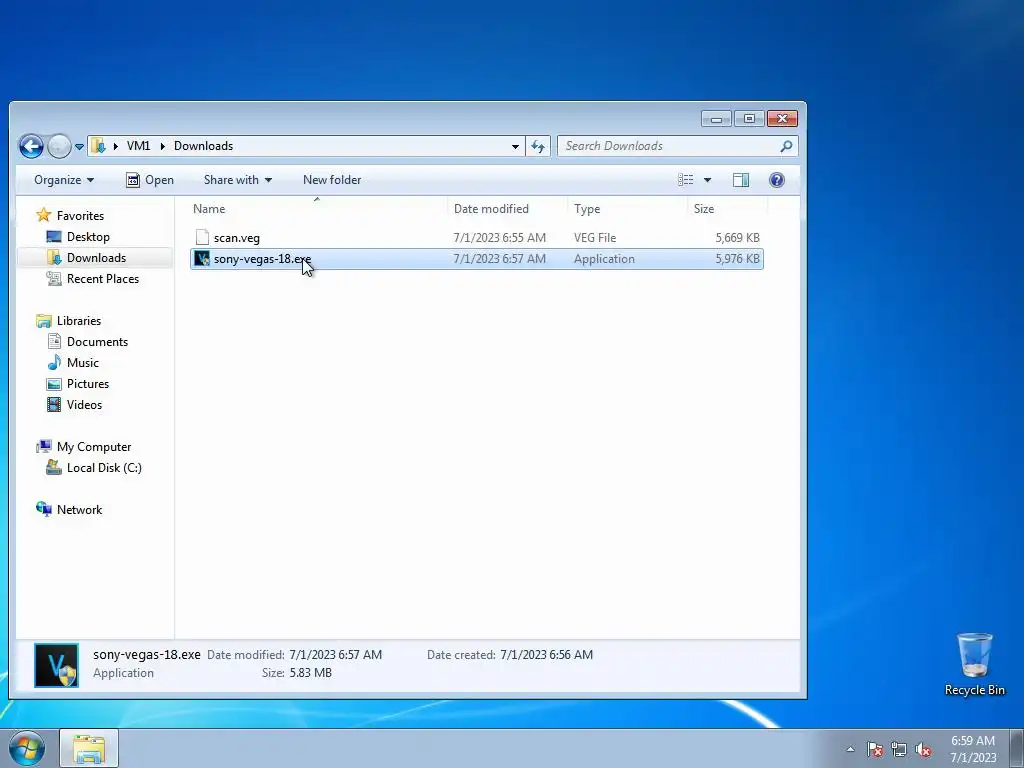Open the Organize menu
The height and width of the screenshot is (768, 1024).
point(64,180)
